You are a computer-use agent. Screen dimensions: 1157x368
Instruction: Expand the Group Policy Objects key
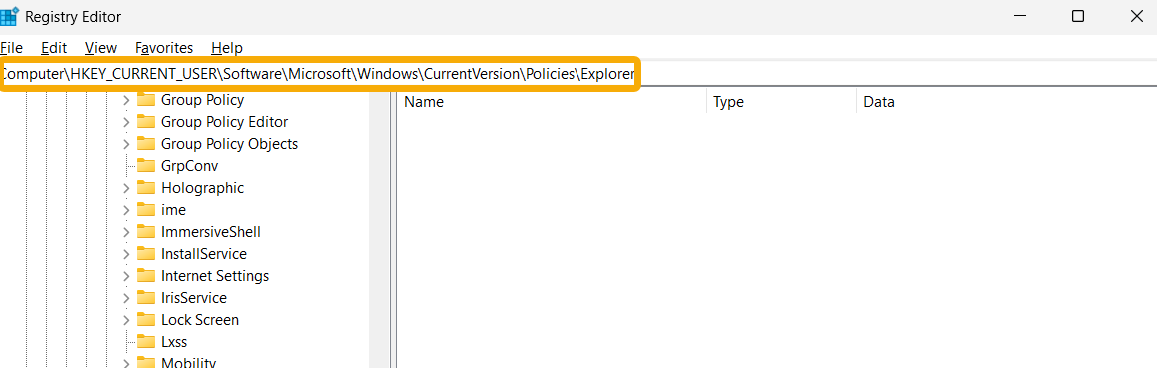126,144
